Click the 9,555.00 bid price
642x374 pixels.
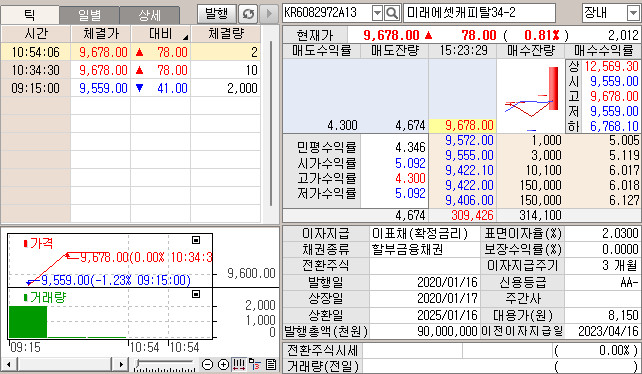click(469, 155)
